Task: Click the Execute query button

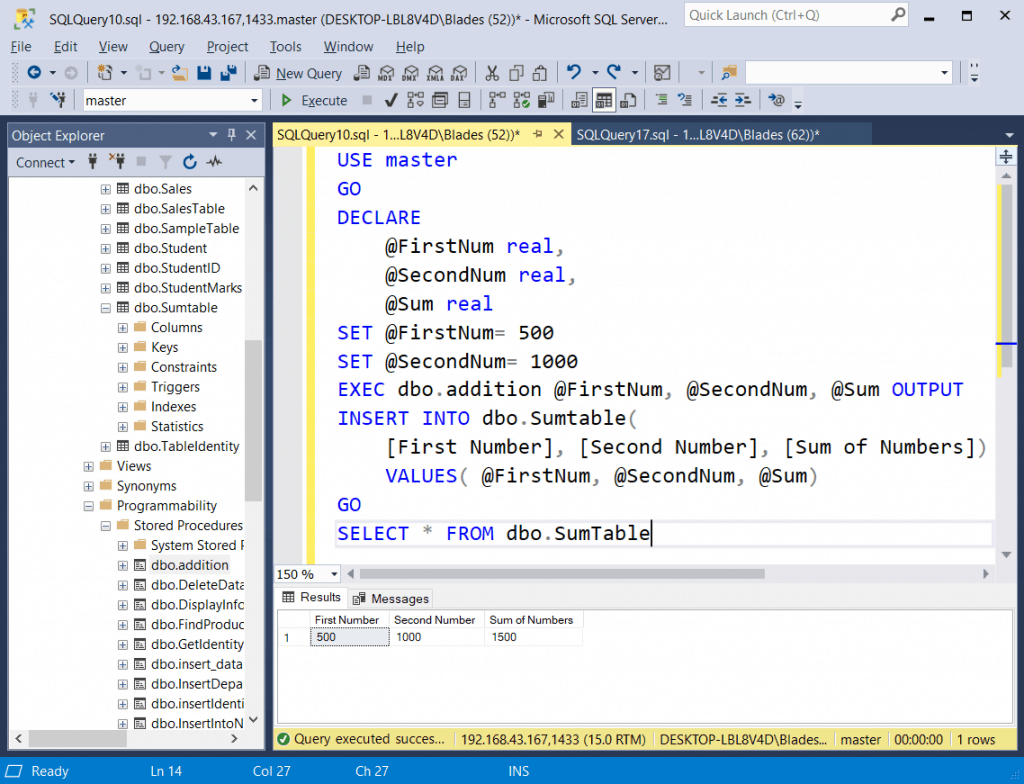Action: pyautogui.click(x=315, y=99)
